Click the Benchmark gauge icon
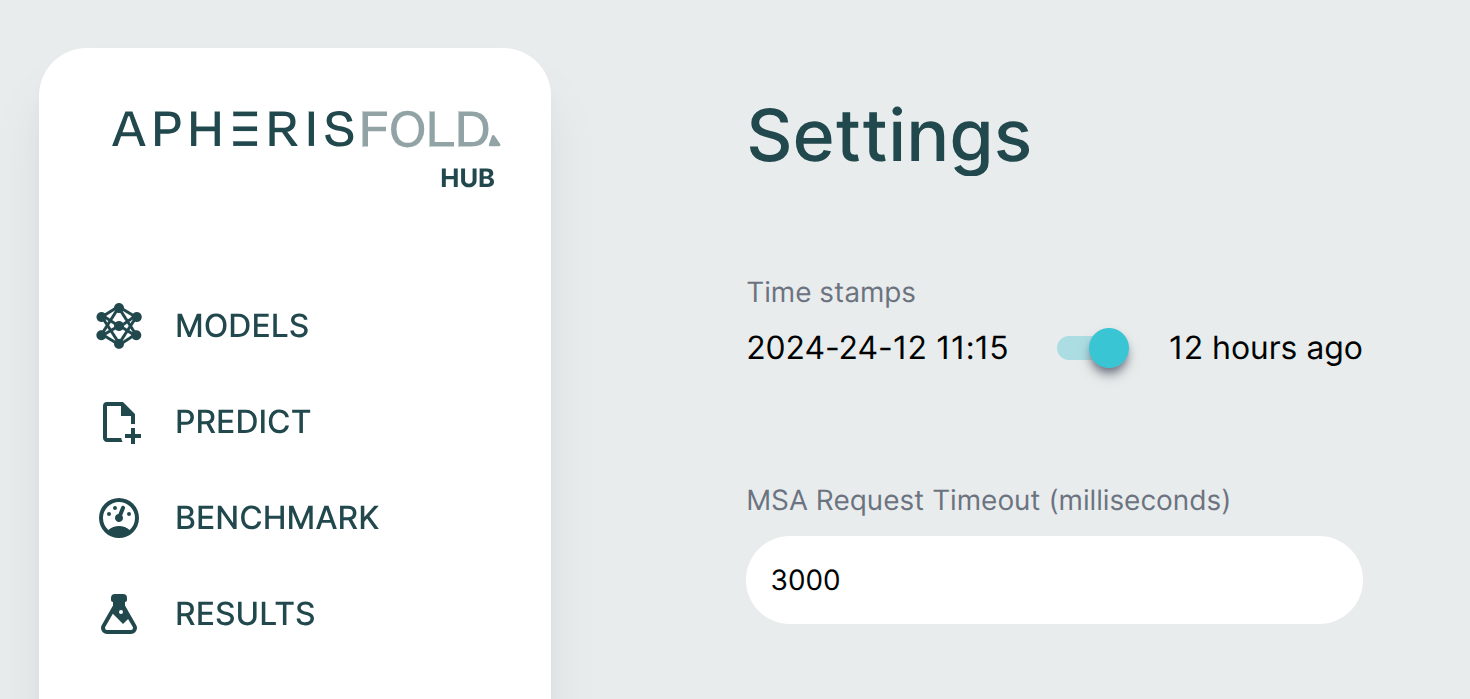Image resolution: width=1470 pixels, height=699 pixels. (x=119, y=518)
